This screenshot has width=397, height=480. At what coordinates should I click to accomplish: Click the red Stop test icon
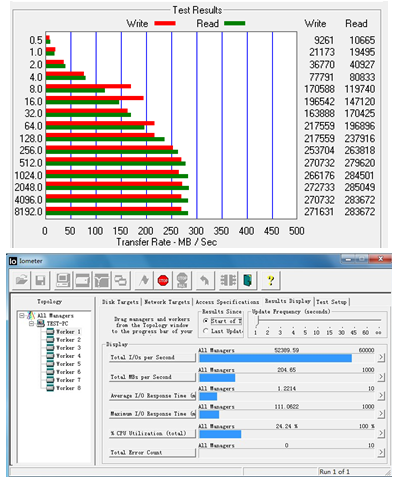(x=163, y=280)
